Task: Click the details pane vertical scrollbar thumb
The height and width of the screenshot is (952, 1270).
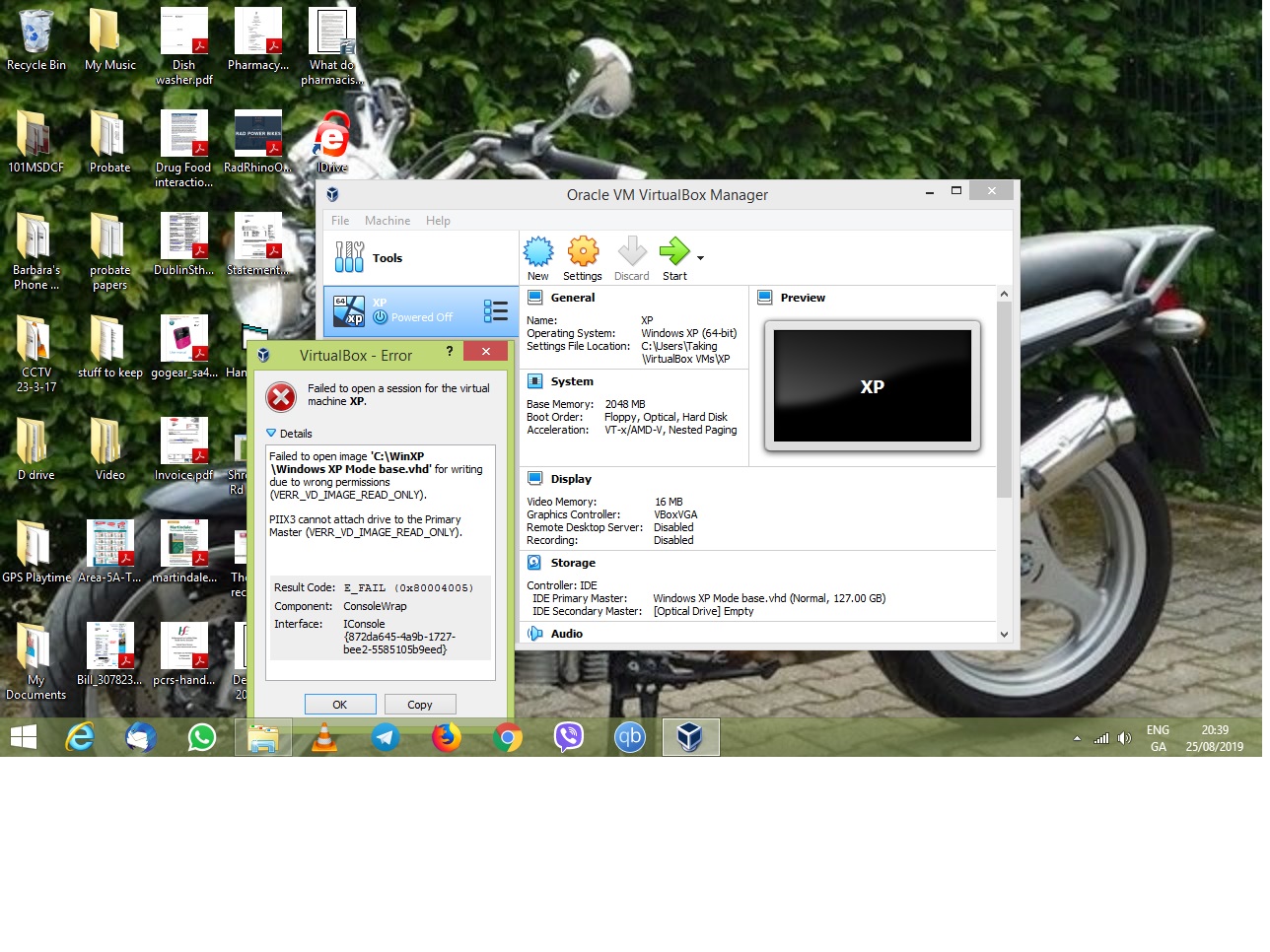Action: click(1004, 399)
